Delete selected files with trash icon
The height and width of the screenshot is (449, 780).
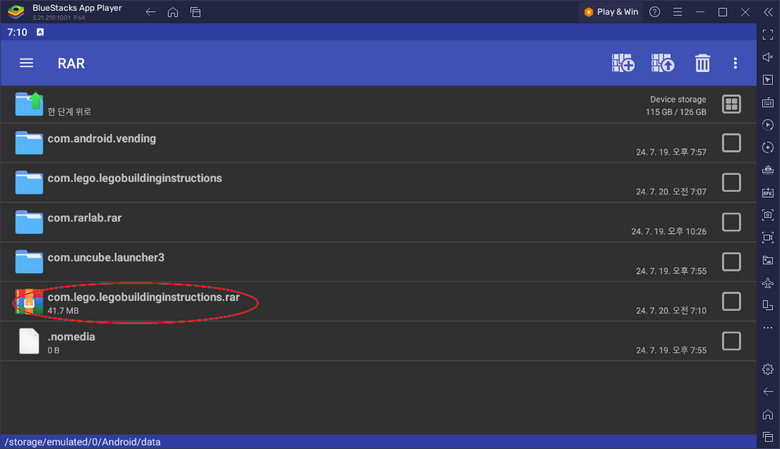[702, 63]
